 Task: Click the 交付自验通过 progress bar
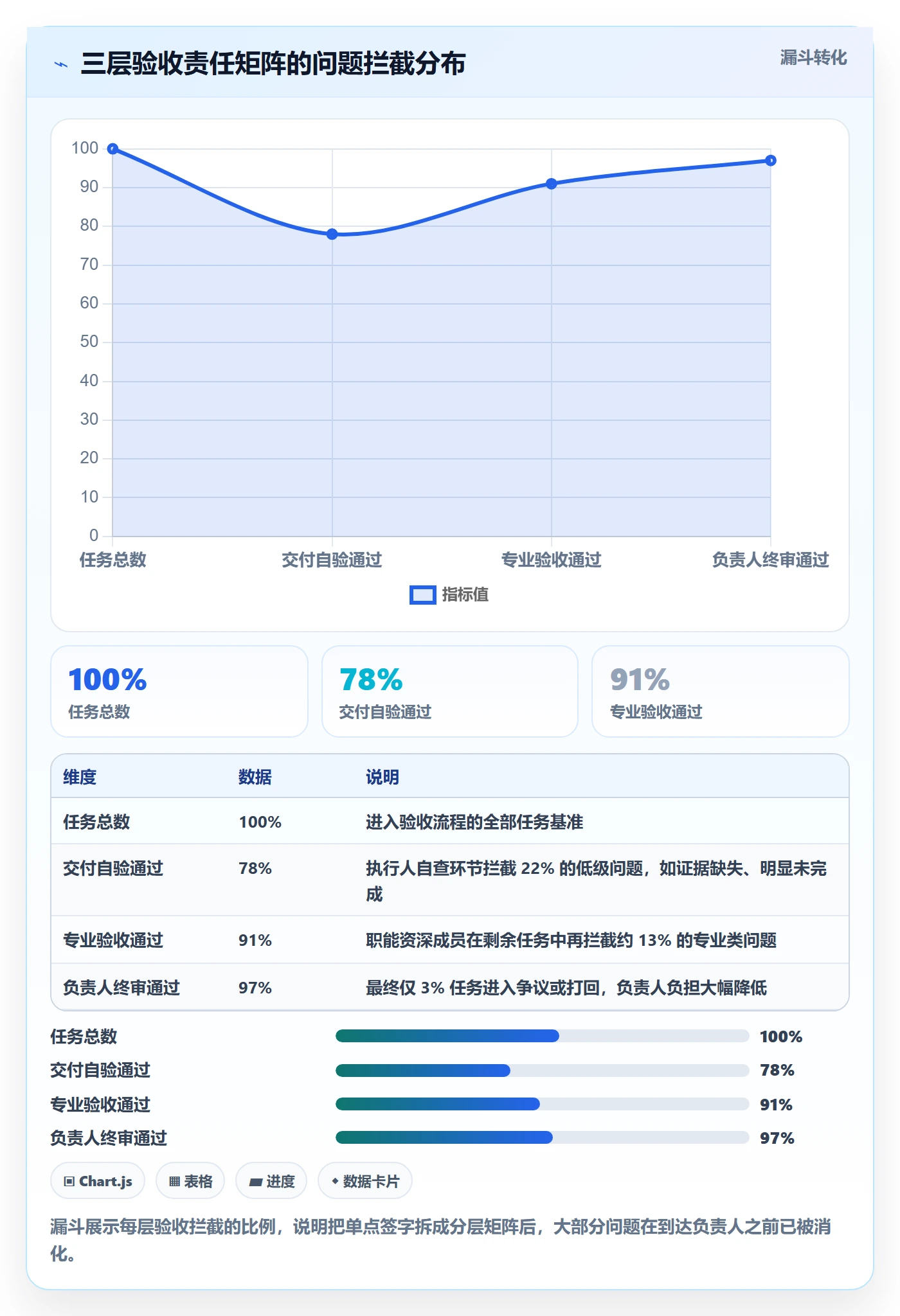[x=542, y=1071]
